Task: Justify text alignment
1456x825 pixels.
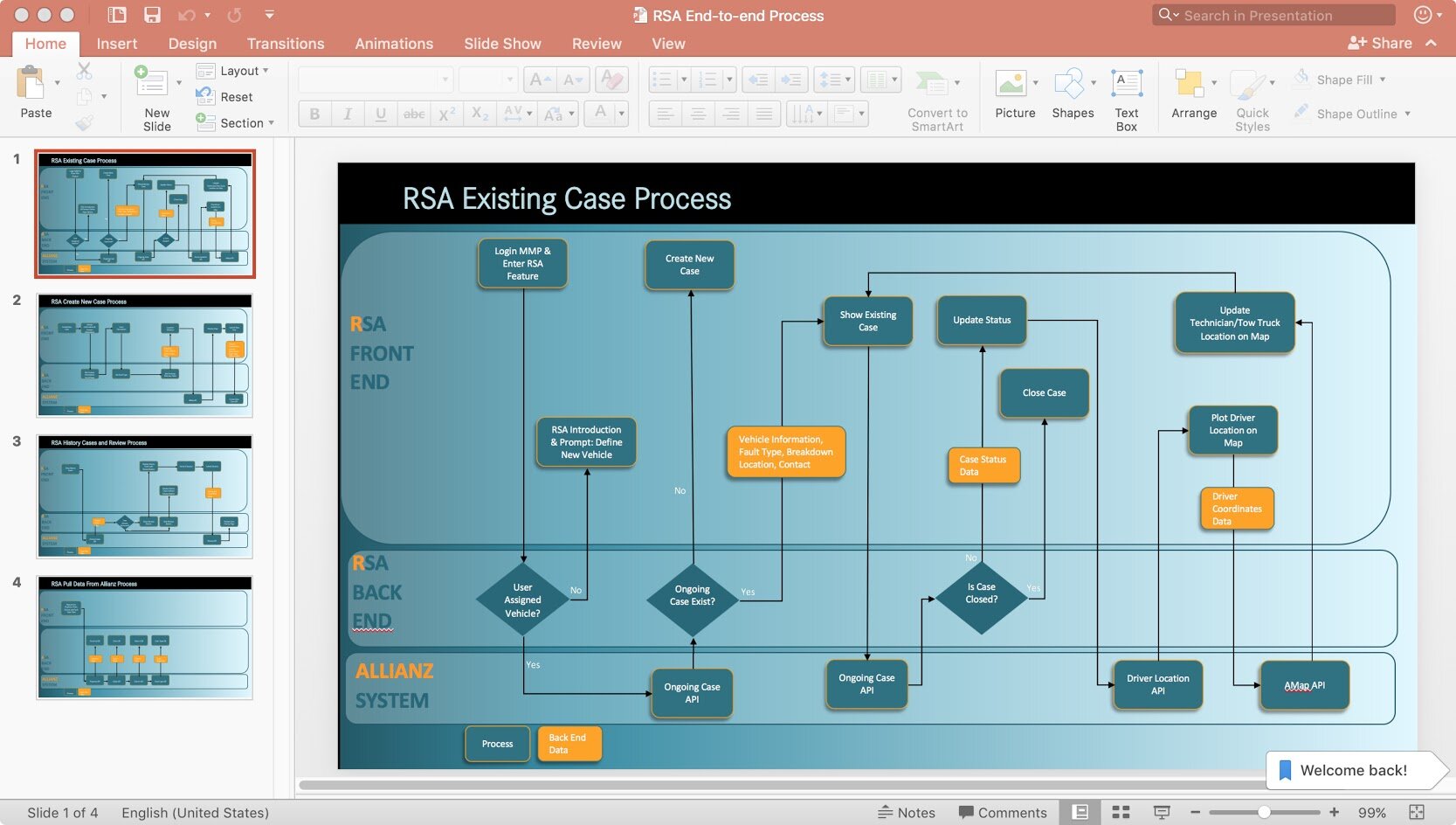Action: tap(764, 114)
